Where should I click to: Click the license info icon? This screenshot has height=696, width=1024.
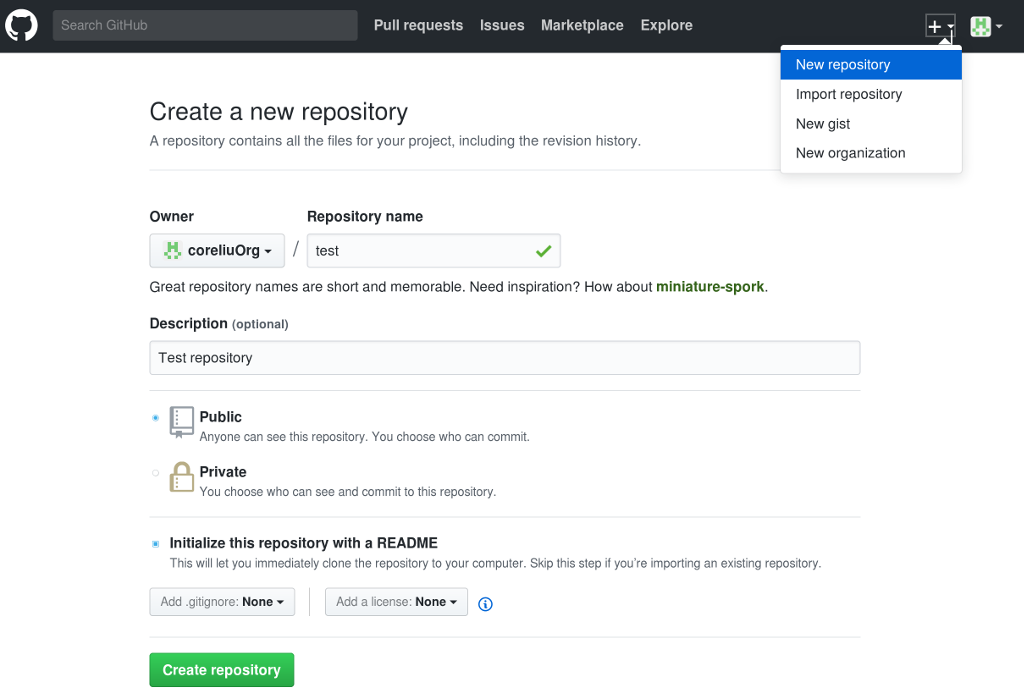[485, 604]
